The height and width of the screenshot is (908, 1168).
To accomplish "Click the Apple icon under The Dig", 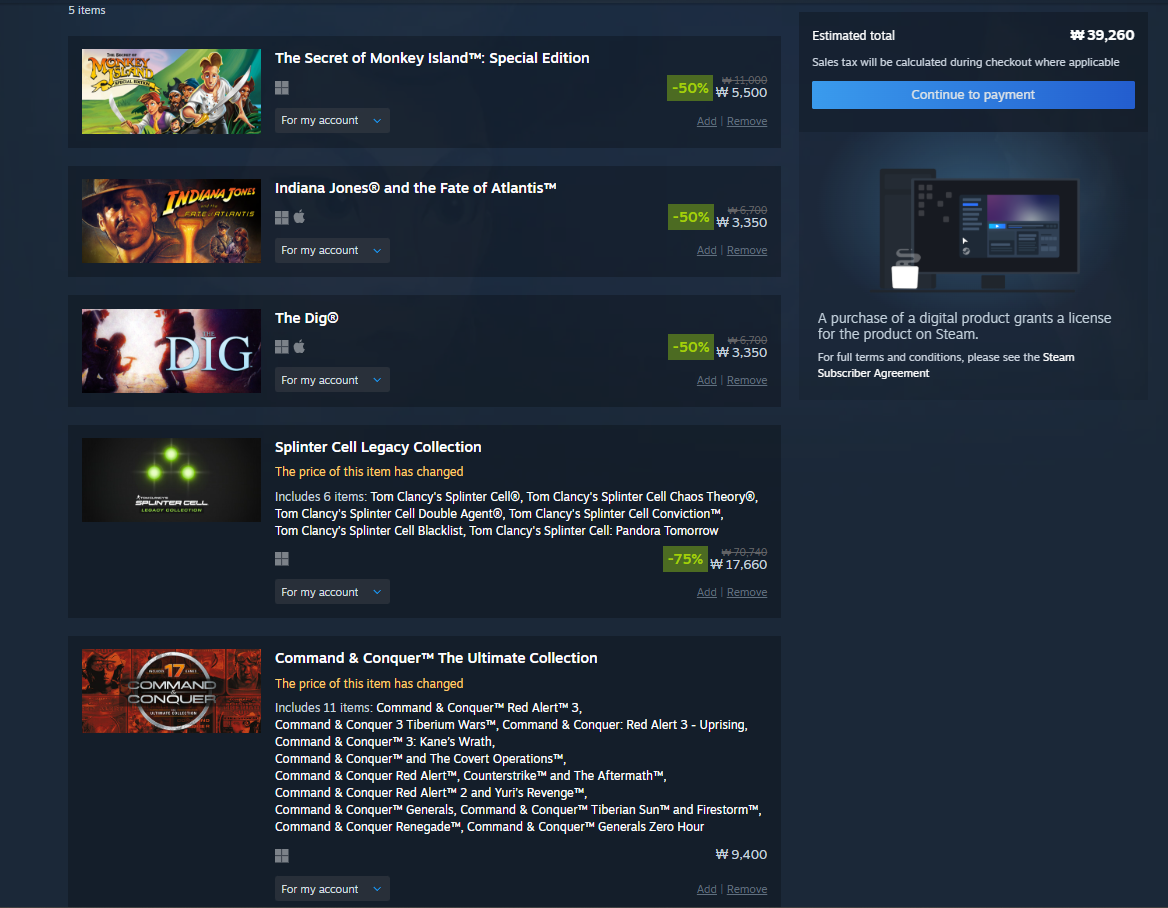I will 299,346.
